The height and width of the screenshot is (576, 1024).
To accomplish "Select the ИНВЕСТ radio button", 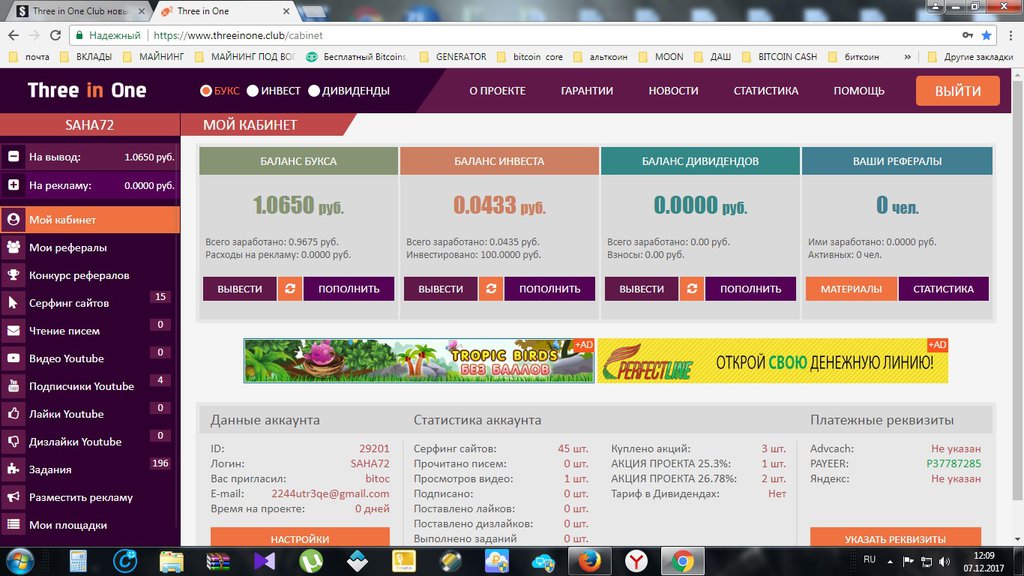I will point(253,91).
